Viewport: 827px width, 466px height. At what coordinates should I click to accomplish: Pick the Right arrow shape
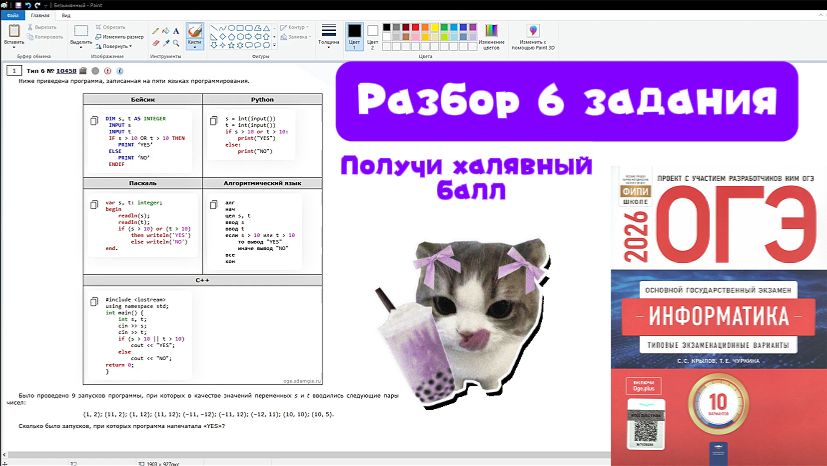click(x=248, y=37)
